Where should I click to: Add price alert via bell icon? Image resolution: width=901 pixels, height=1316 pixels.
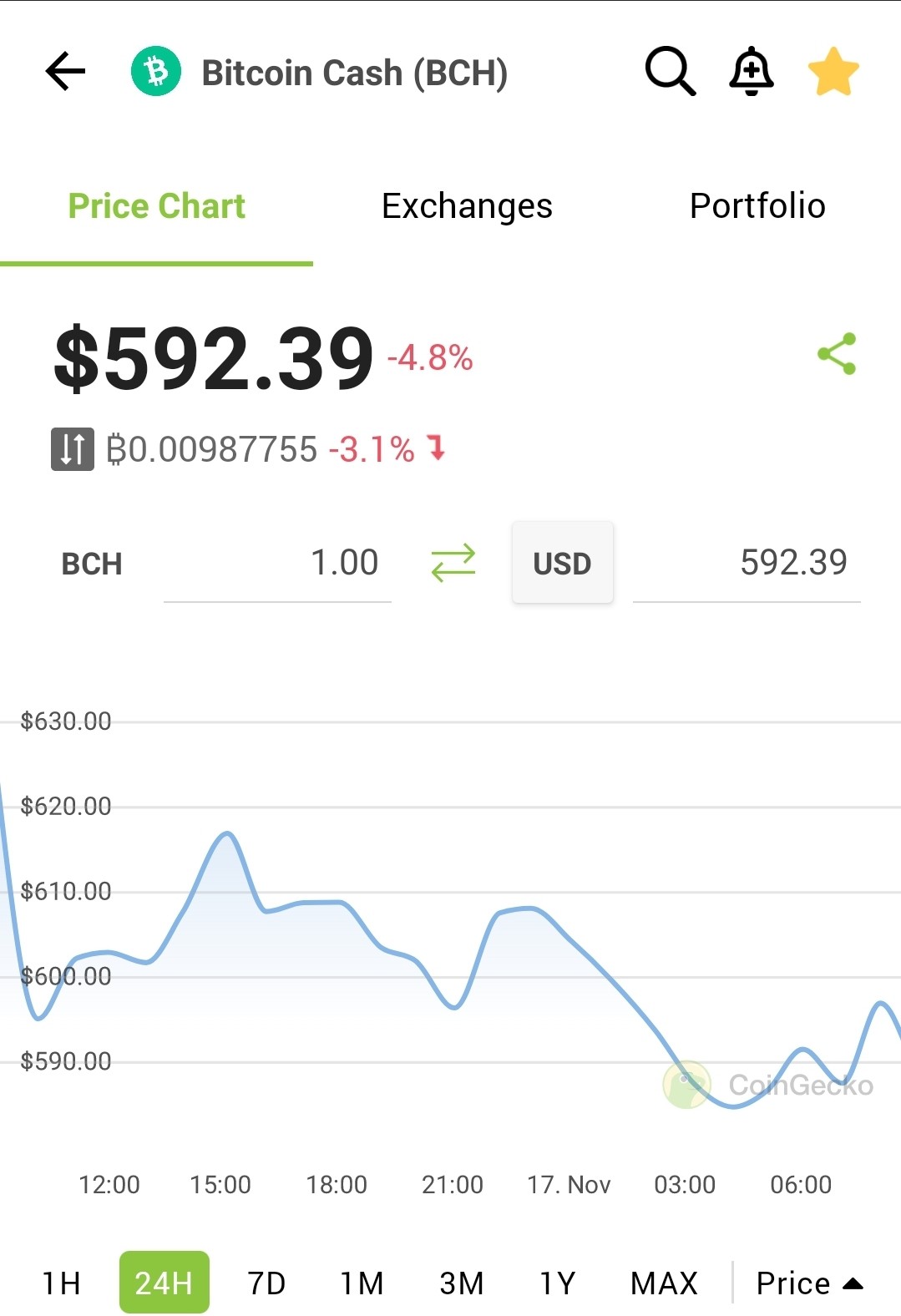tap(752, 71)
